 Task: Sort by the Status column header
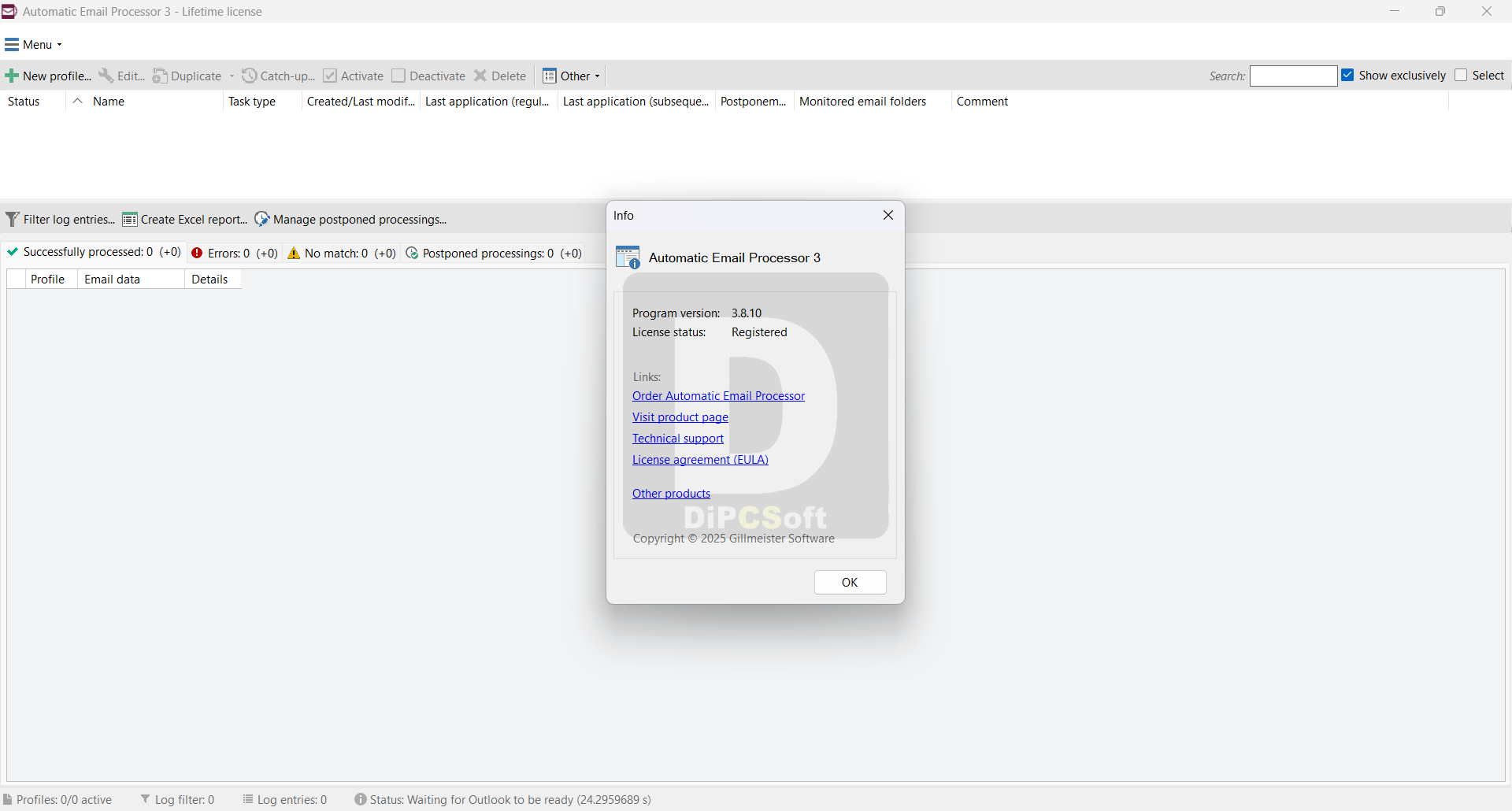click(x=33, y=101)
